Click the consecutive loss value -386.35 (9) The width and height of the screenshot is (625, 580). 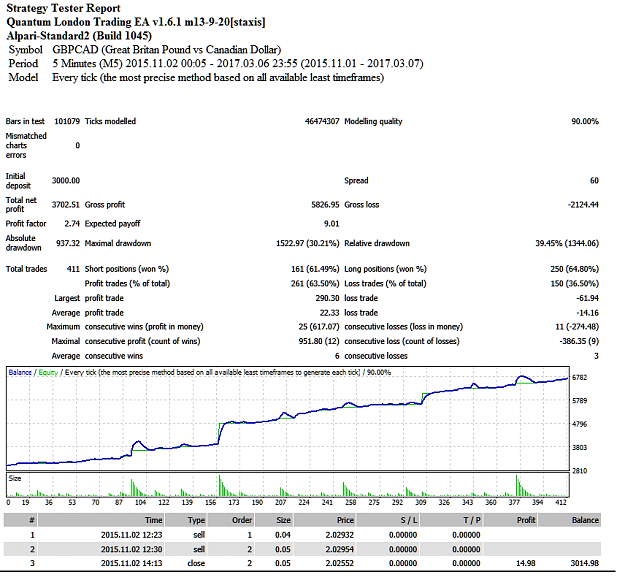[x=579, y=341]
